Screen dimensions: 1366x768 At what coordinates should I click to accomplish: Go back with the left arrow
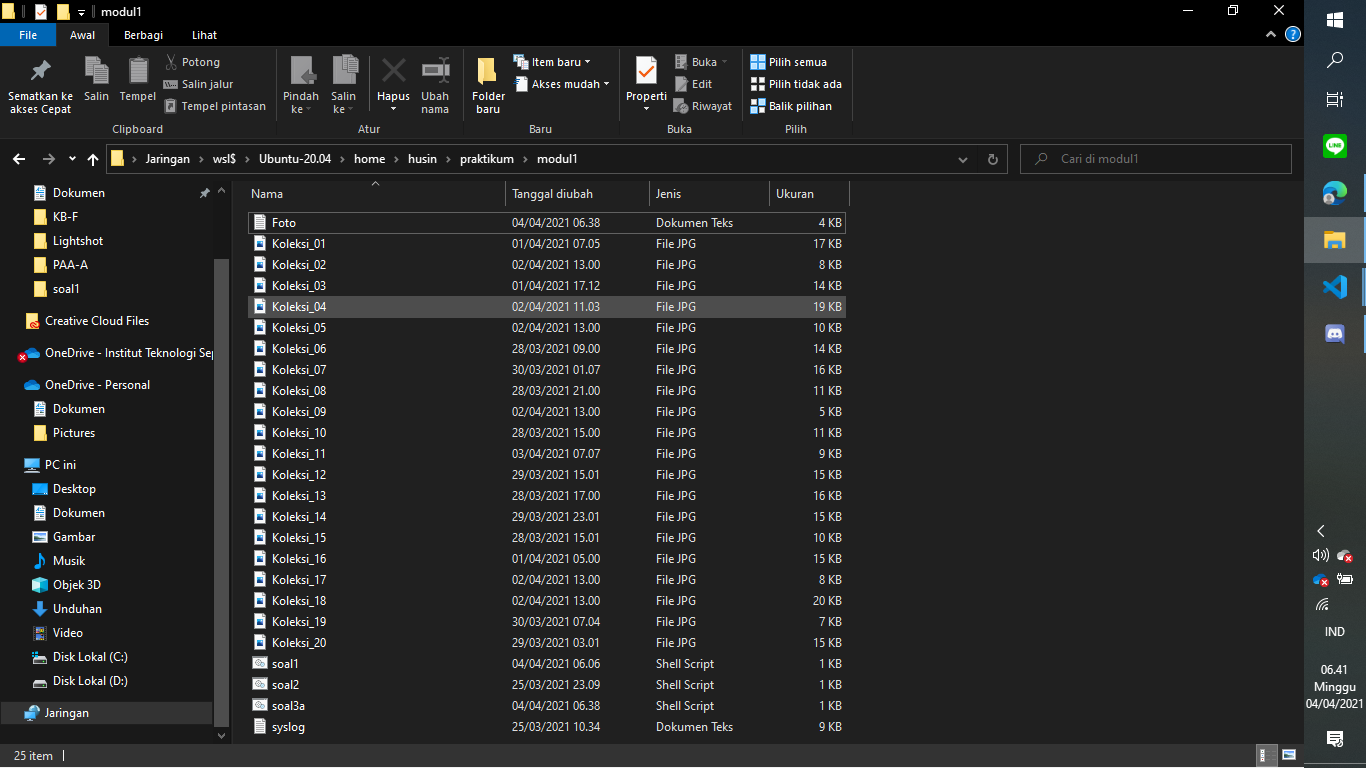coord(18,159)
